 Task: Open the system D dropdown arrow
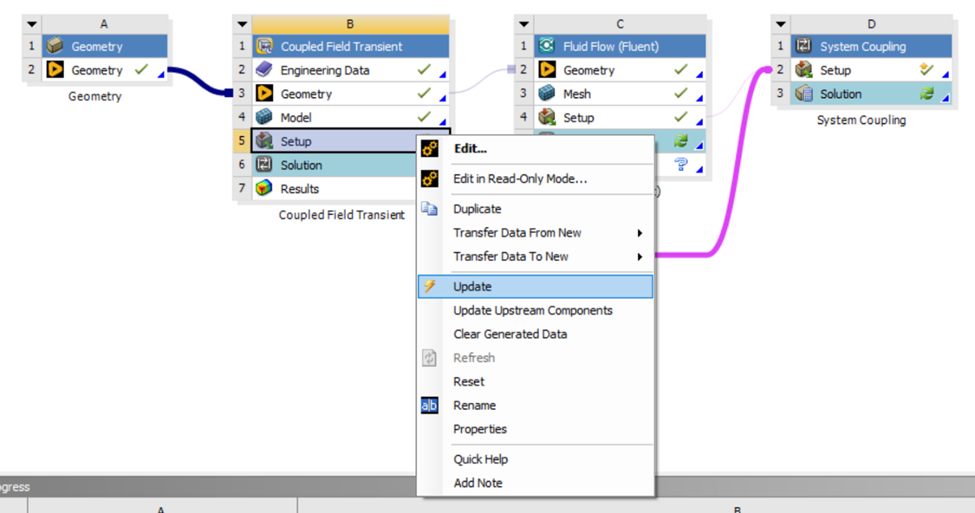point(780,24)
